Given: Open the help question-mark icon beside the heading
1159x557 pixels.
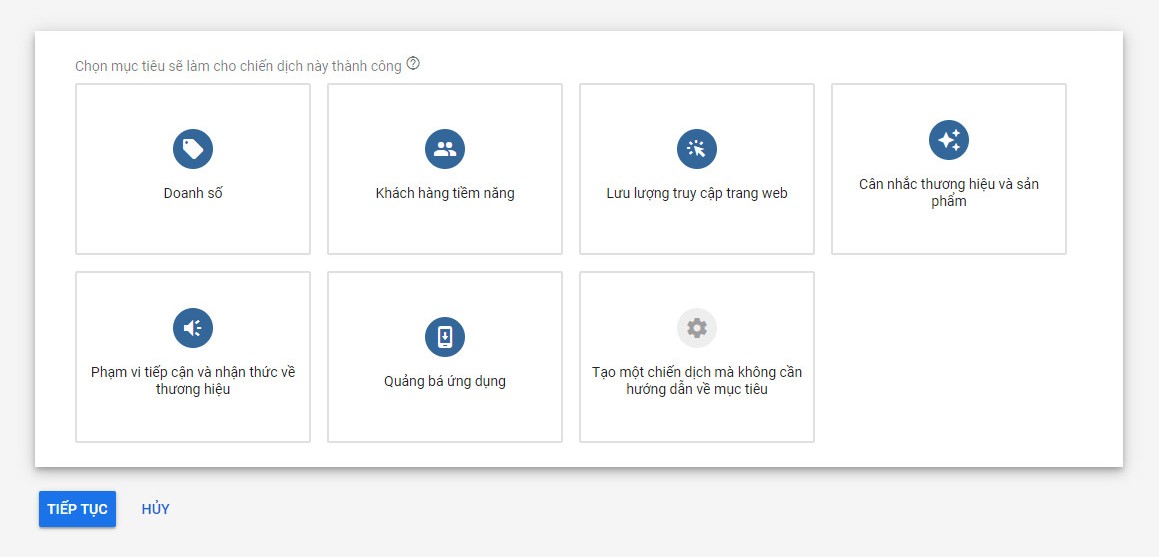Looking at the screenshot, I should coord(413,64).
